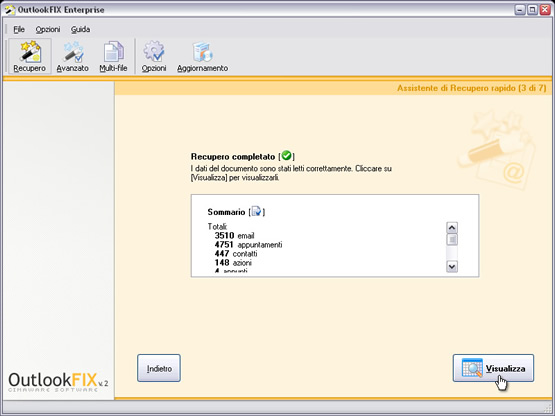This screenshot has height=416, width=555.
Task: Select the '447 contatti' summary line
Action: click(x=236, y=254)
